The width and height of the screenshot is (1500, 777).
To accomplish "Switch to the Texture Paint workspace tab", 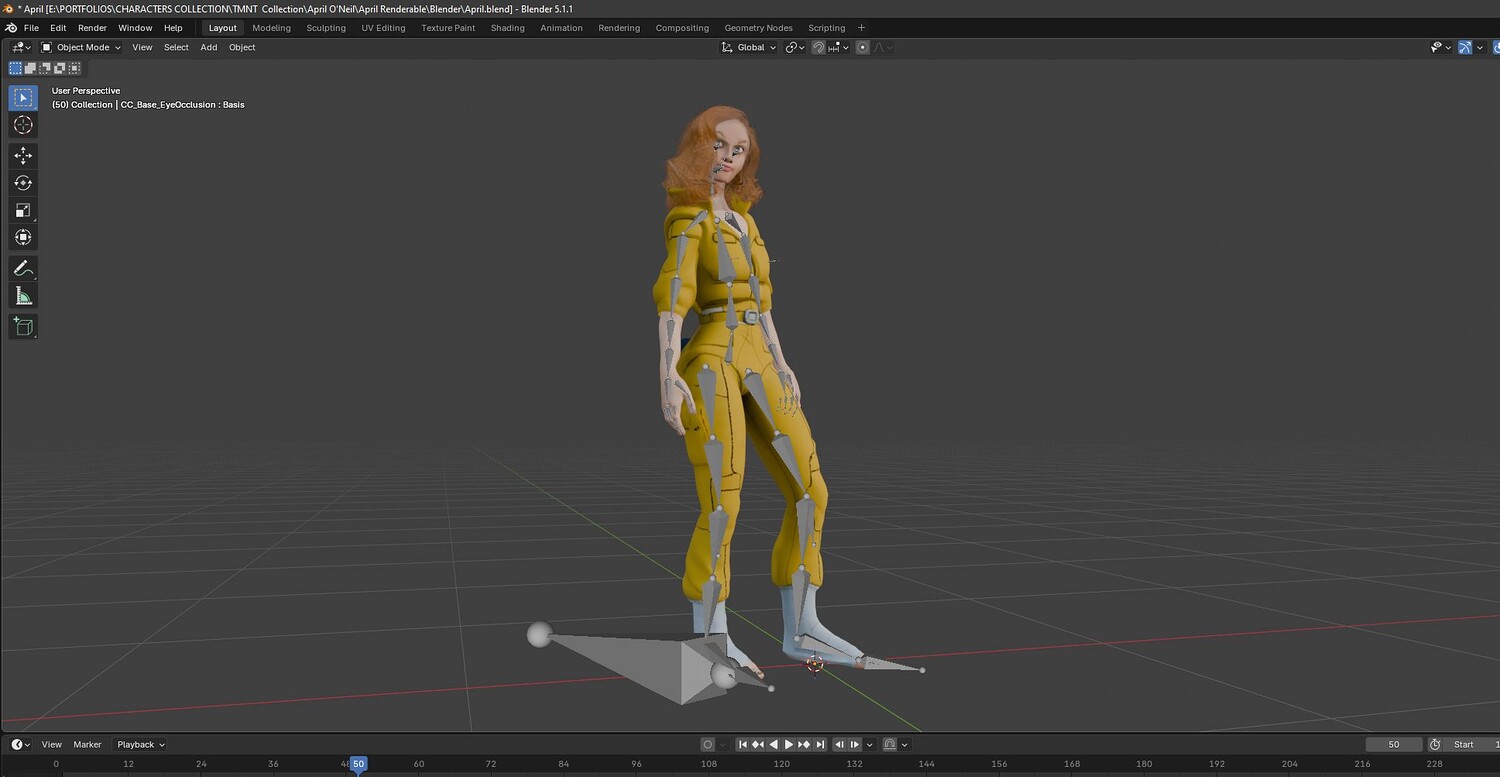I will pyautogui.click(x=448, y=28).
